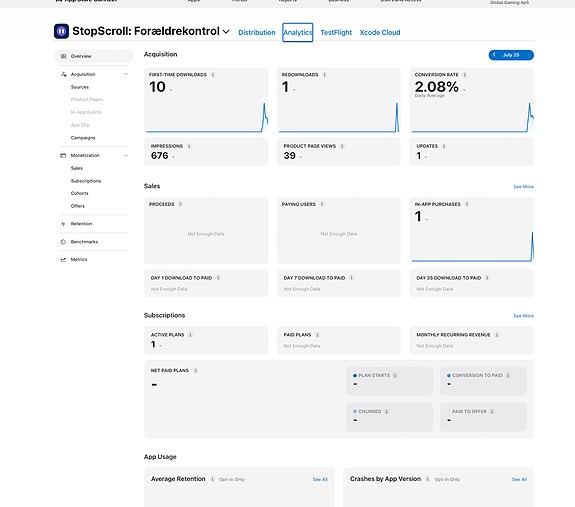Open Sales under Monetization
Screen dimensions: 575x507
point(77,168)
